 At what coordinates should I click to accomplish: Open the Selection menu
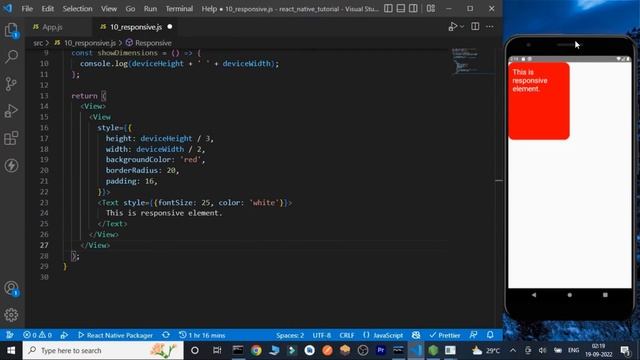click(77, 9)
